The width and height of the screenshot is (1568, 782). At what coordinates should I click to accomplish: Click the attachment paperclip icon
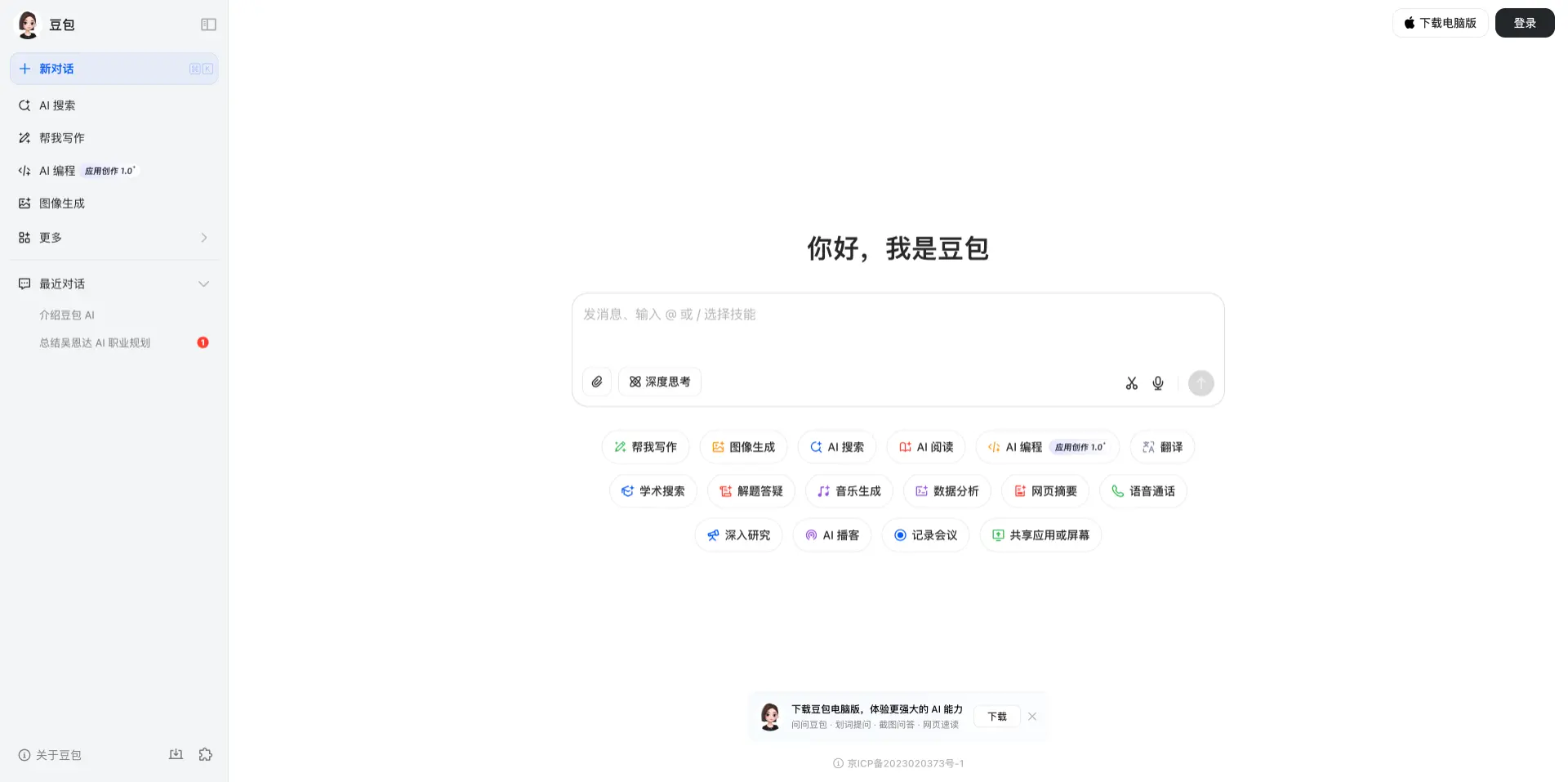[x=597, y=382]
